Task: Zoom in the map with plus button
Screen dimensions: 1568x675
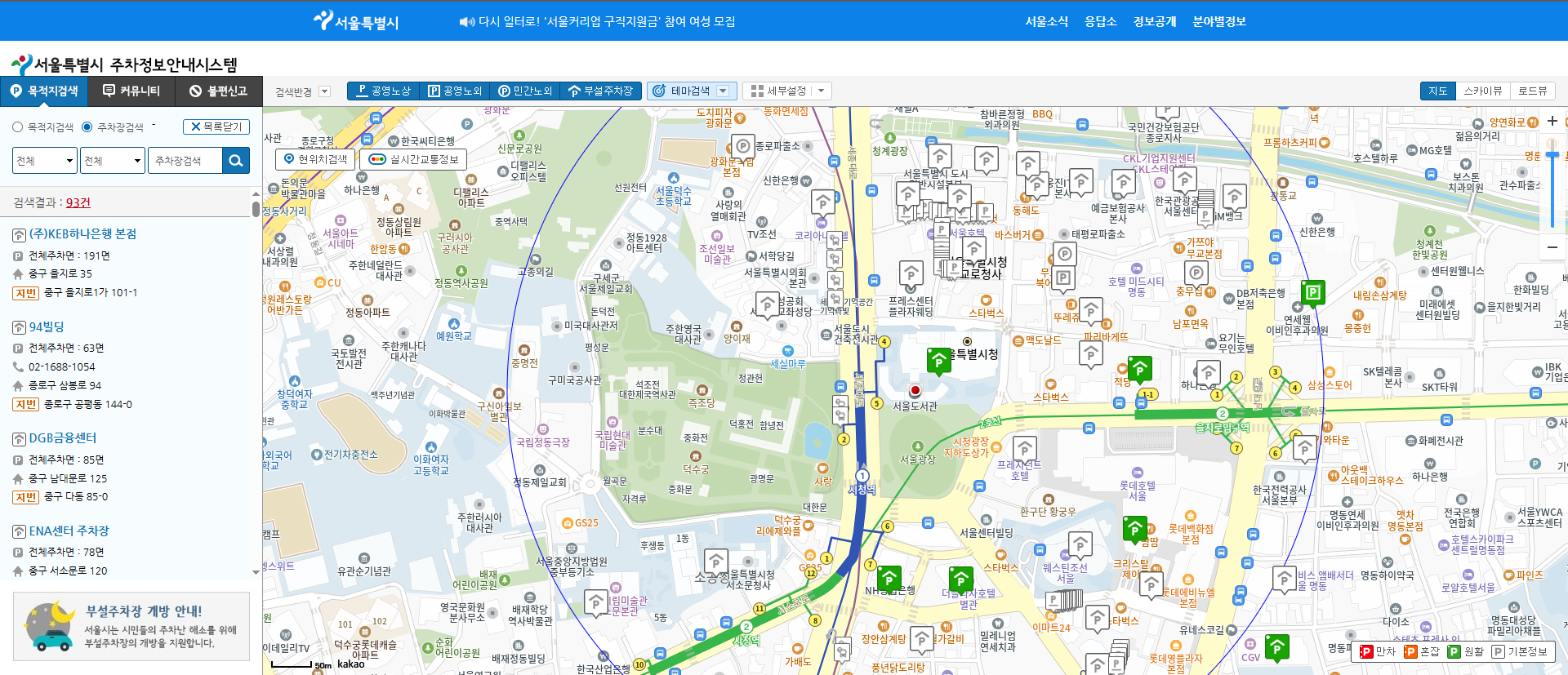Action: point(1552,122)
